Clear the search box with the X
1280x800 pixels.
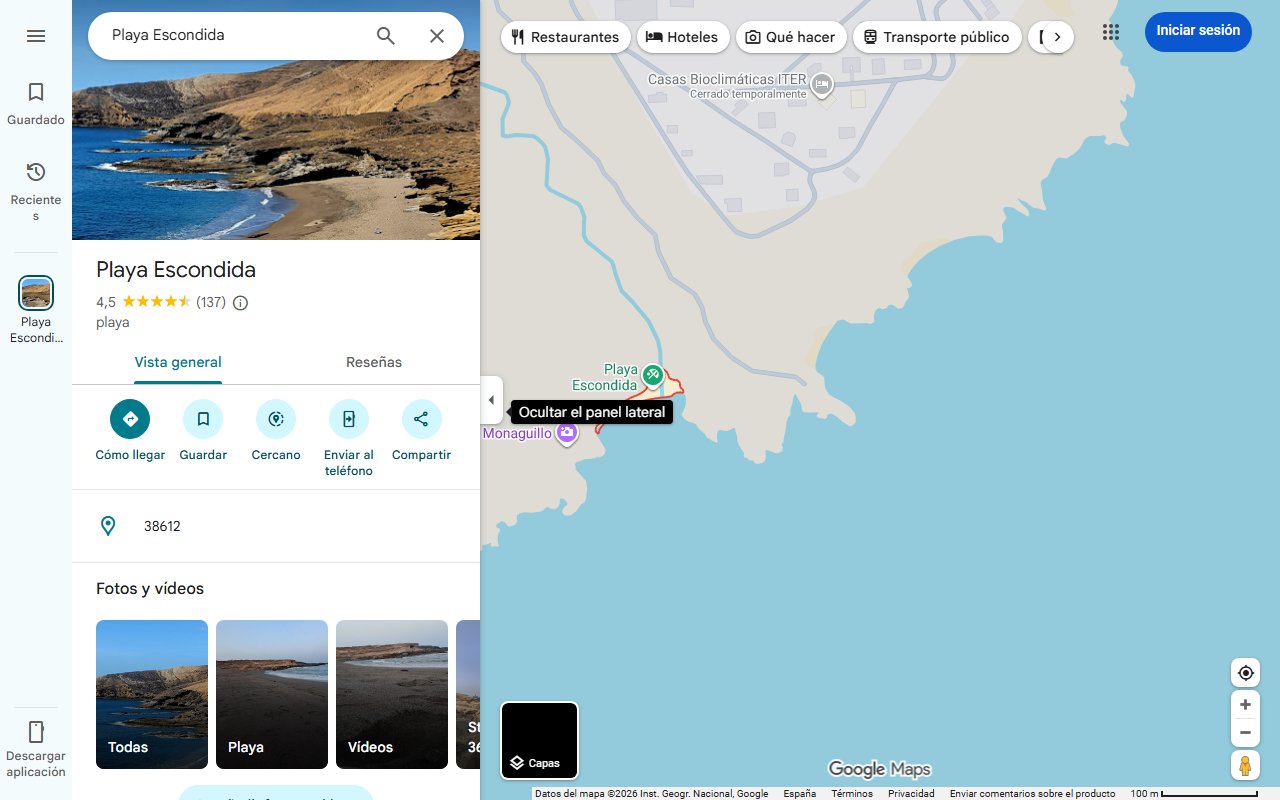pyautogui.click(x=437, y=35)
